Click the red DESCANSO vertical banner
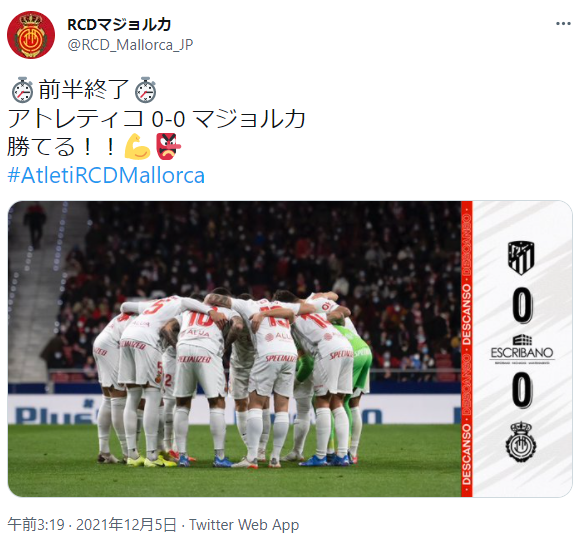 tap(467, 349)
